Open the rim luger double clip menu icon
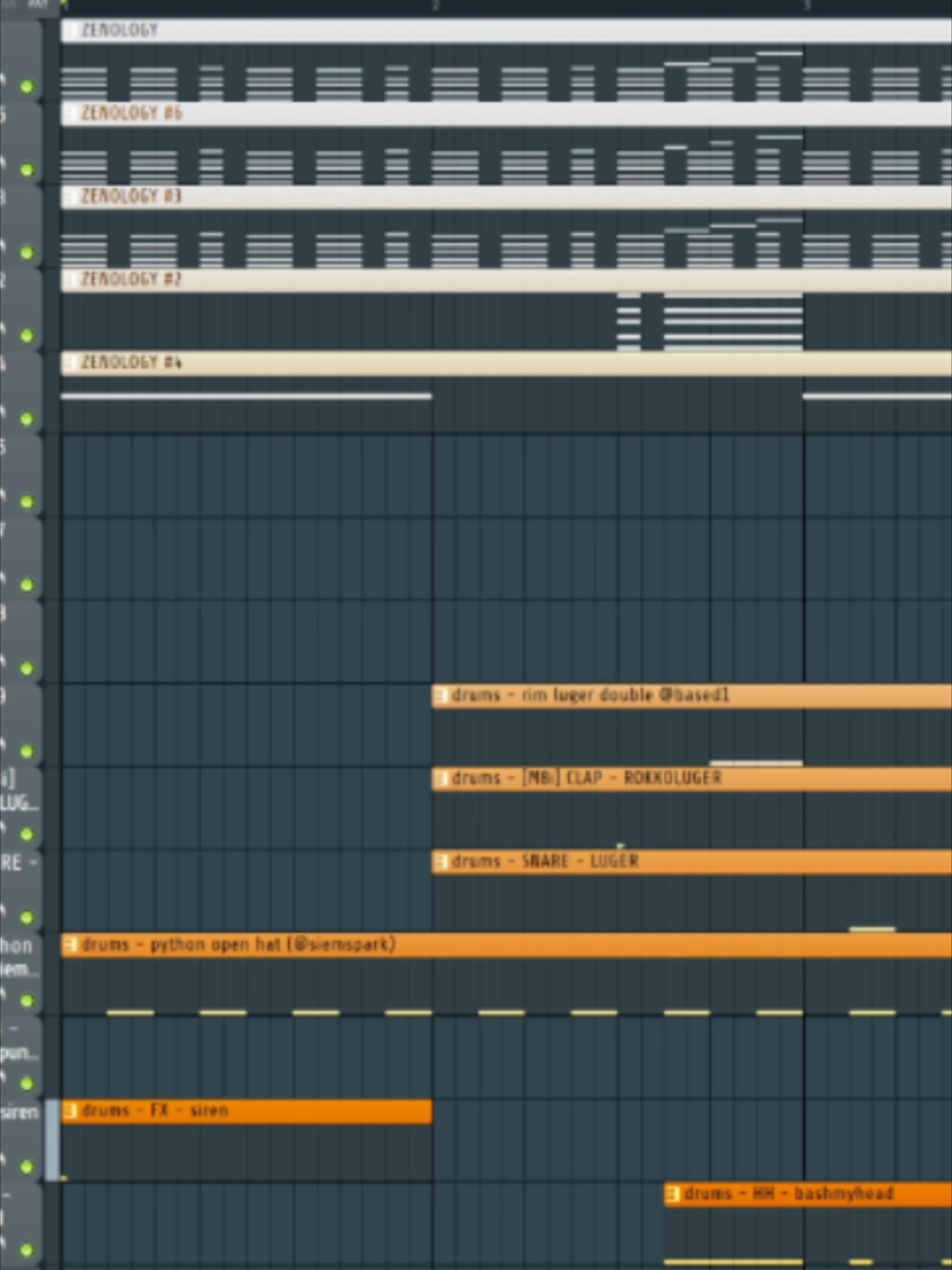Screen dimensions: 952x1270 (x=441, y=696)
